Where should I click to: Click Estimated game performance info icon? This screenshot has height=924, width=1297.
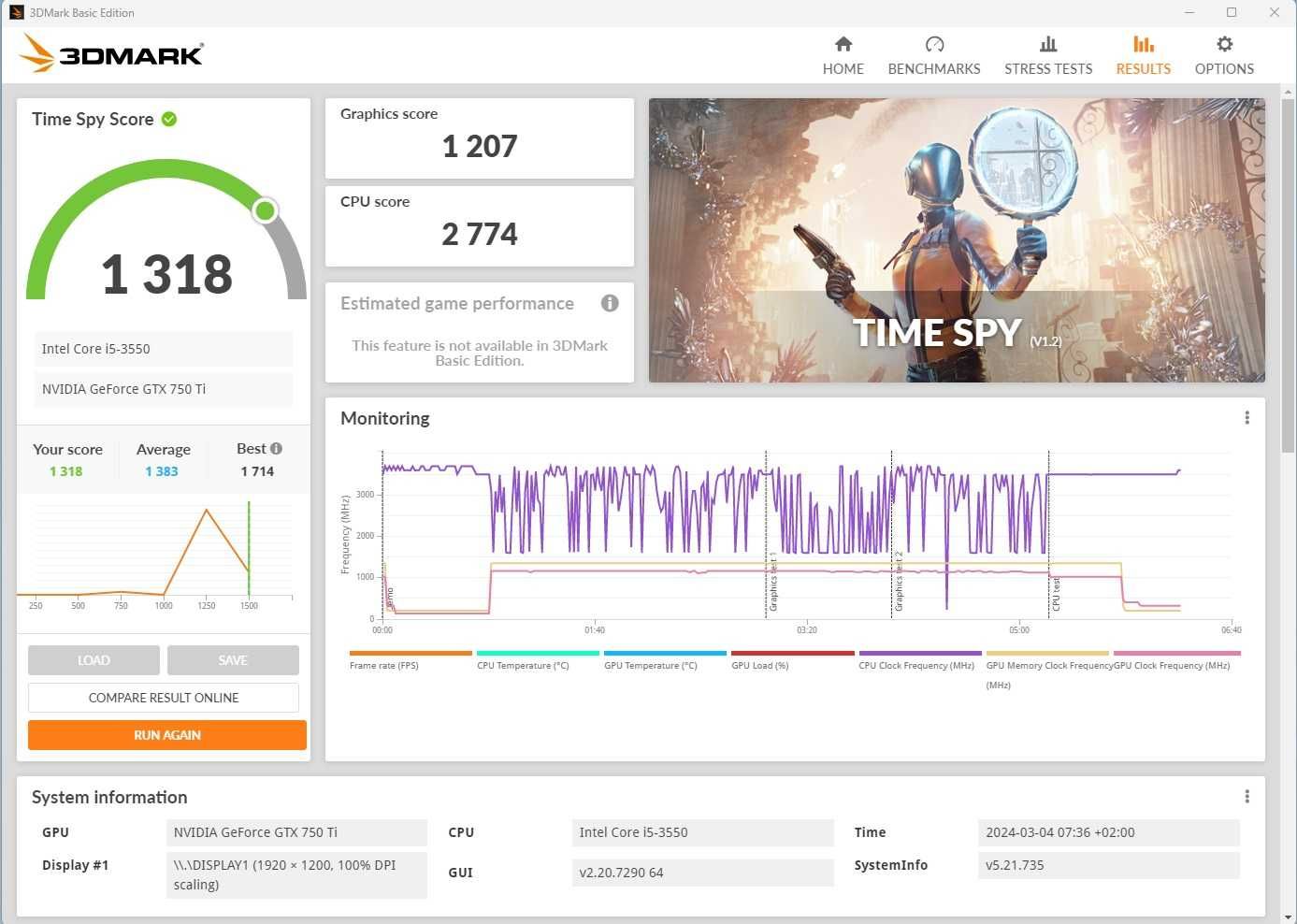pyautogui.click(x=610, y=303)
